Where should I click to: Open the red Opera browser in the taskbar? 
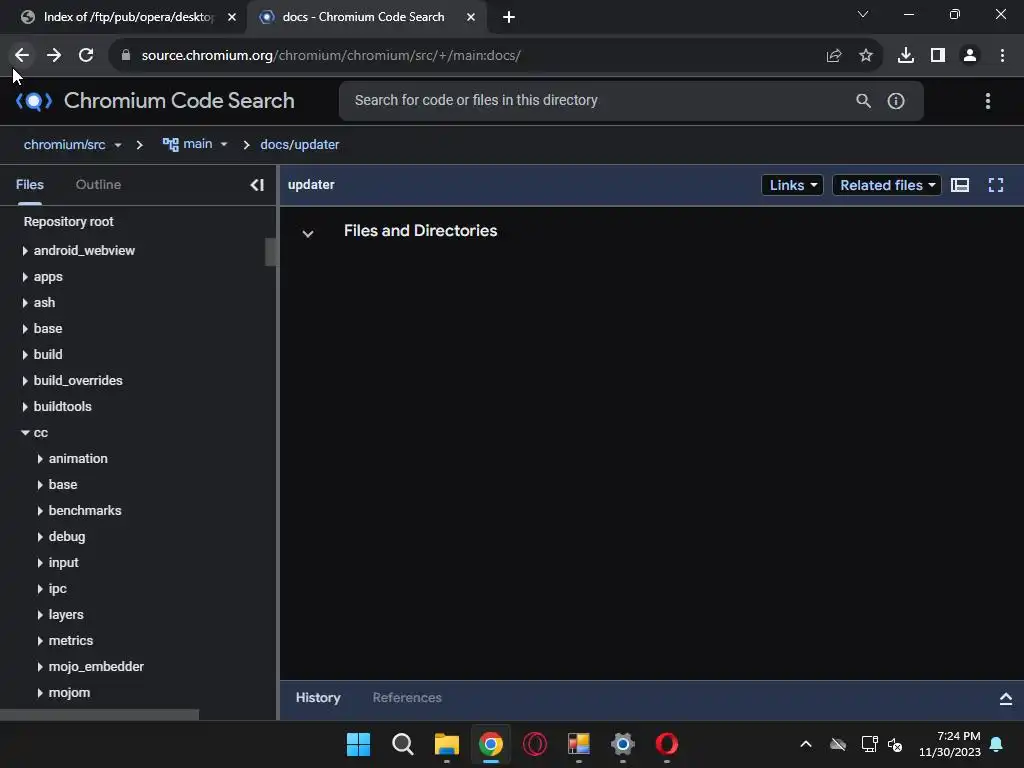(x=666, y=744)
